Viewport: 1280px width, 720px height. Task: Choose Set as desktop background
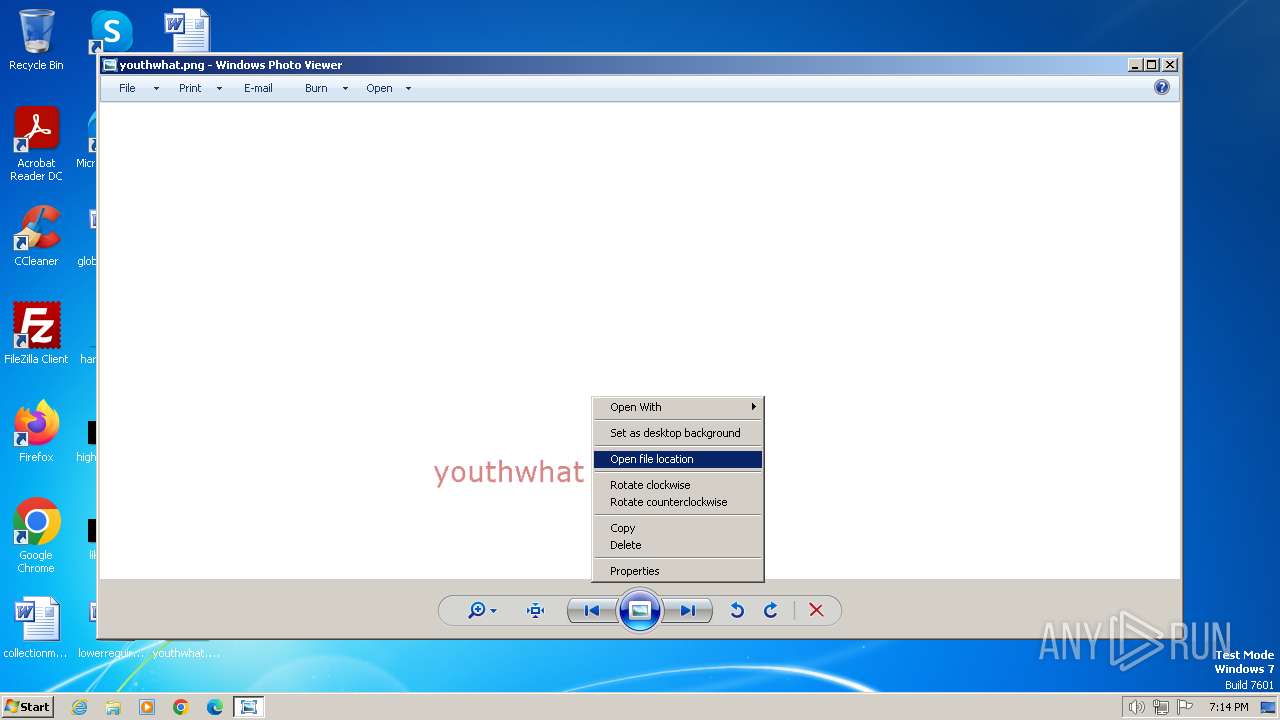tap(678, 433)
